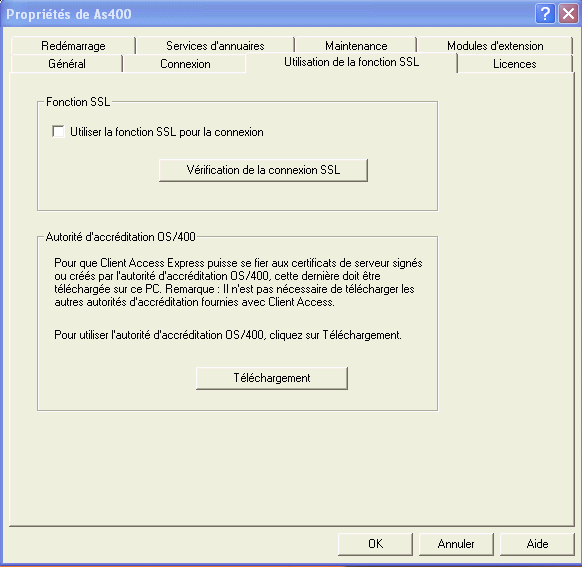Confirm with the OK button

(x=375, y=544)
